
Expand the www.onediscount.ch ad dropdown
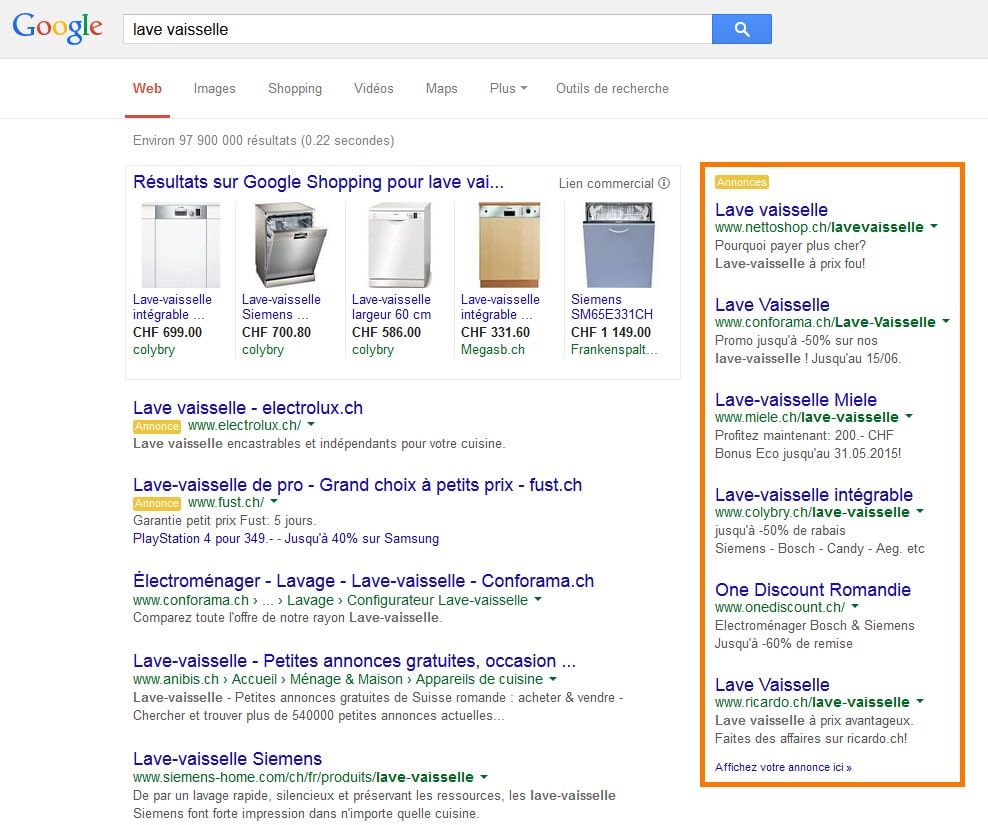[x=855, y=606]
